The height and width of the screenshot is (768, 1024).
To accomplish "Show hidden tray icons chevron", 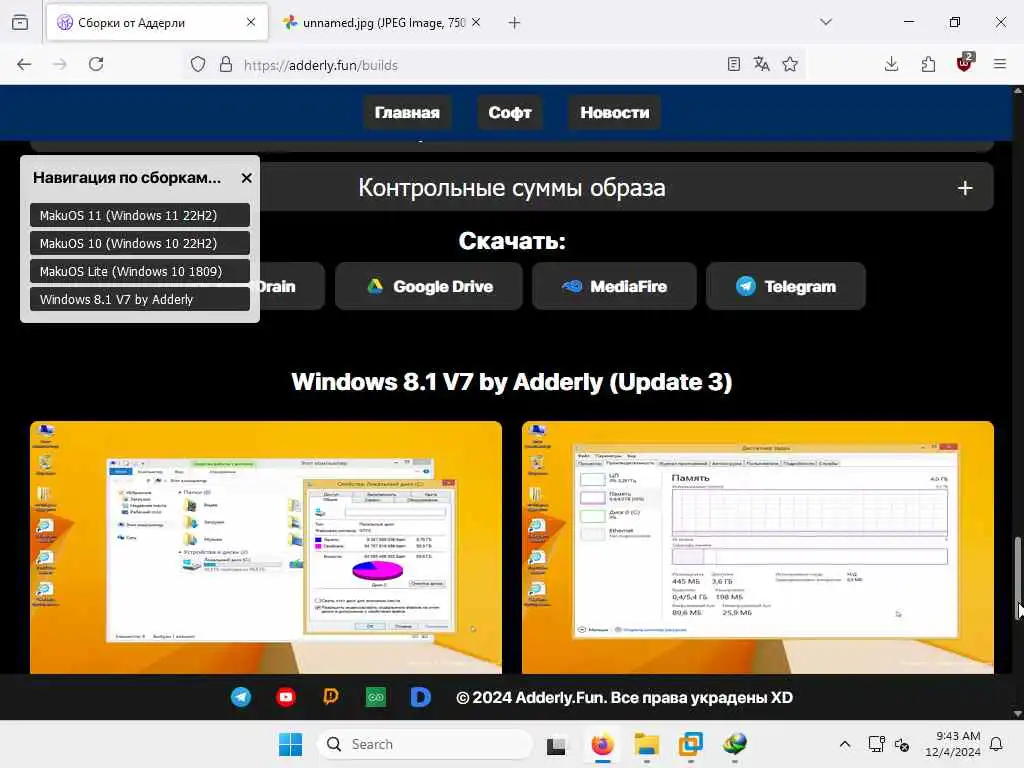I will [844, 744].
